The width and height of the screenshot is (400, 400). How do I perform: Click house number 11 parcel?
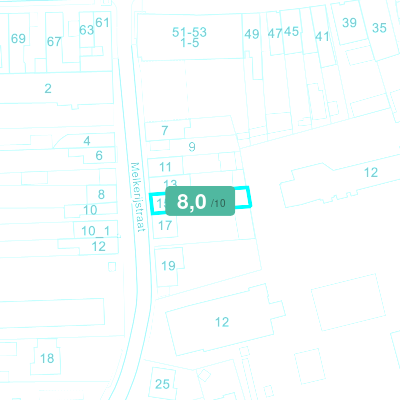165,167
